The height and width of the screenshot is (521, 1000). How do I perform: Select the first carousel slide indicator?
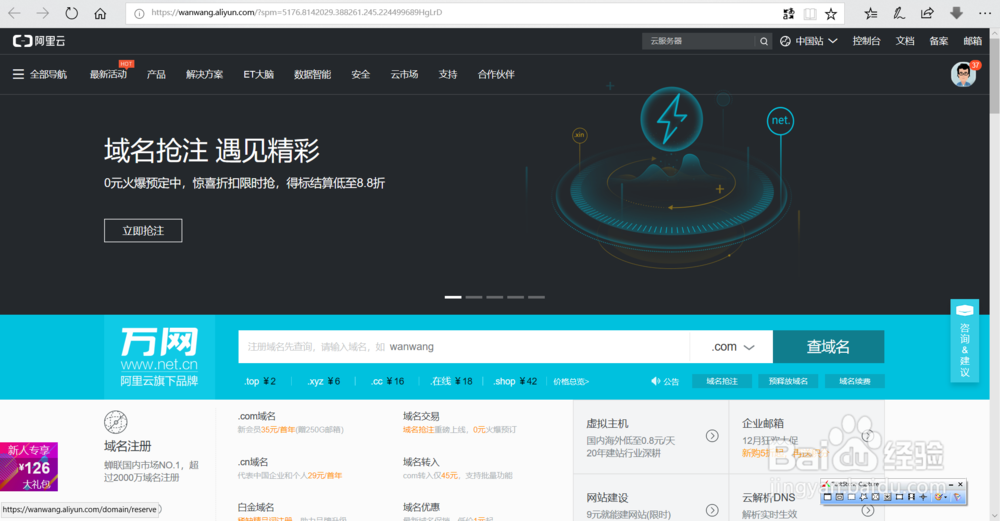coord(453,297)
